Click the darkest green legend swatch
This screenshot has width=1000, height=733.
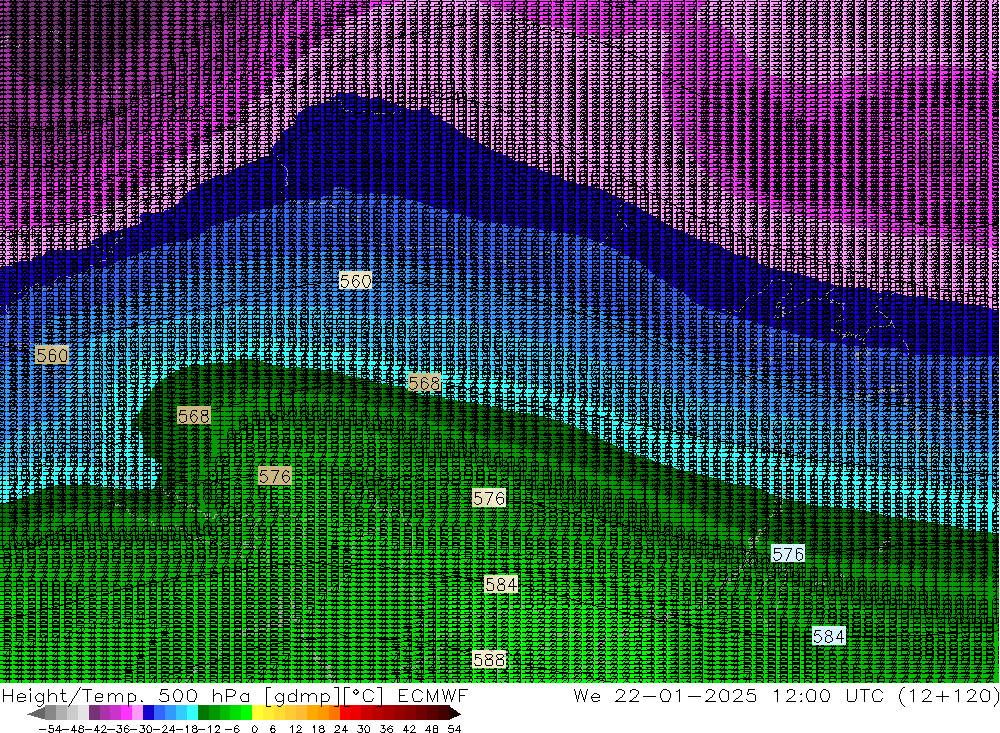tap(203, 713)
